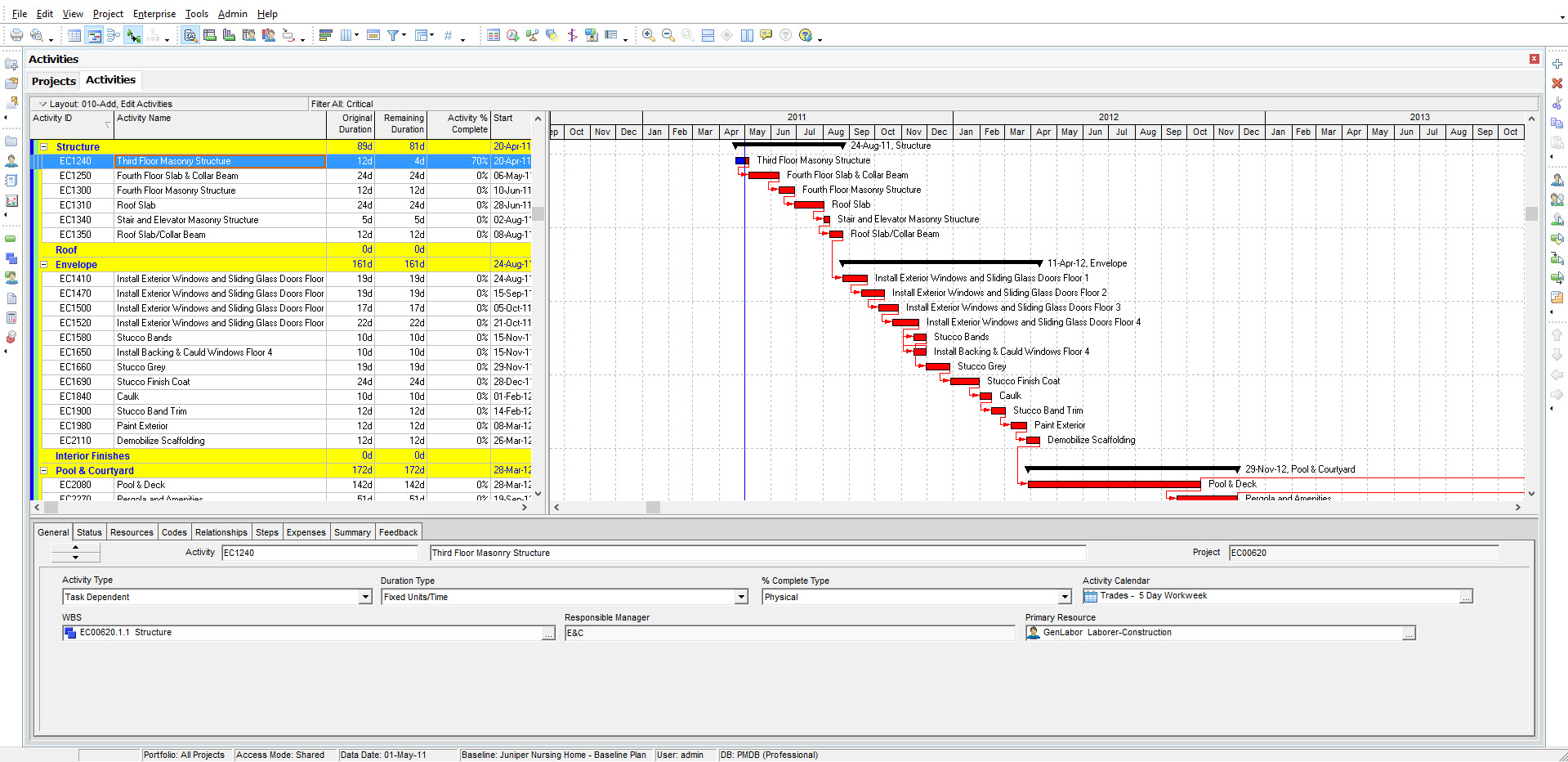The image size is (1568, 762).
Task: Click the next activity down stepper arrow
Action: pyautogui.click(x=75, y=558)
